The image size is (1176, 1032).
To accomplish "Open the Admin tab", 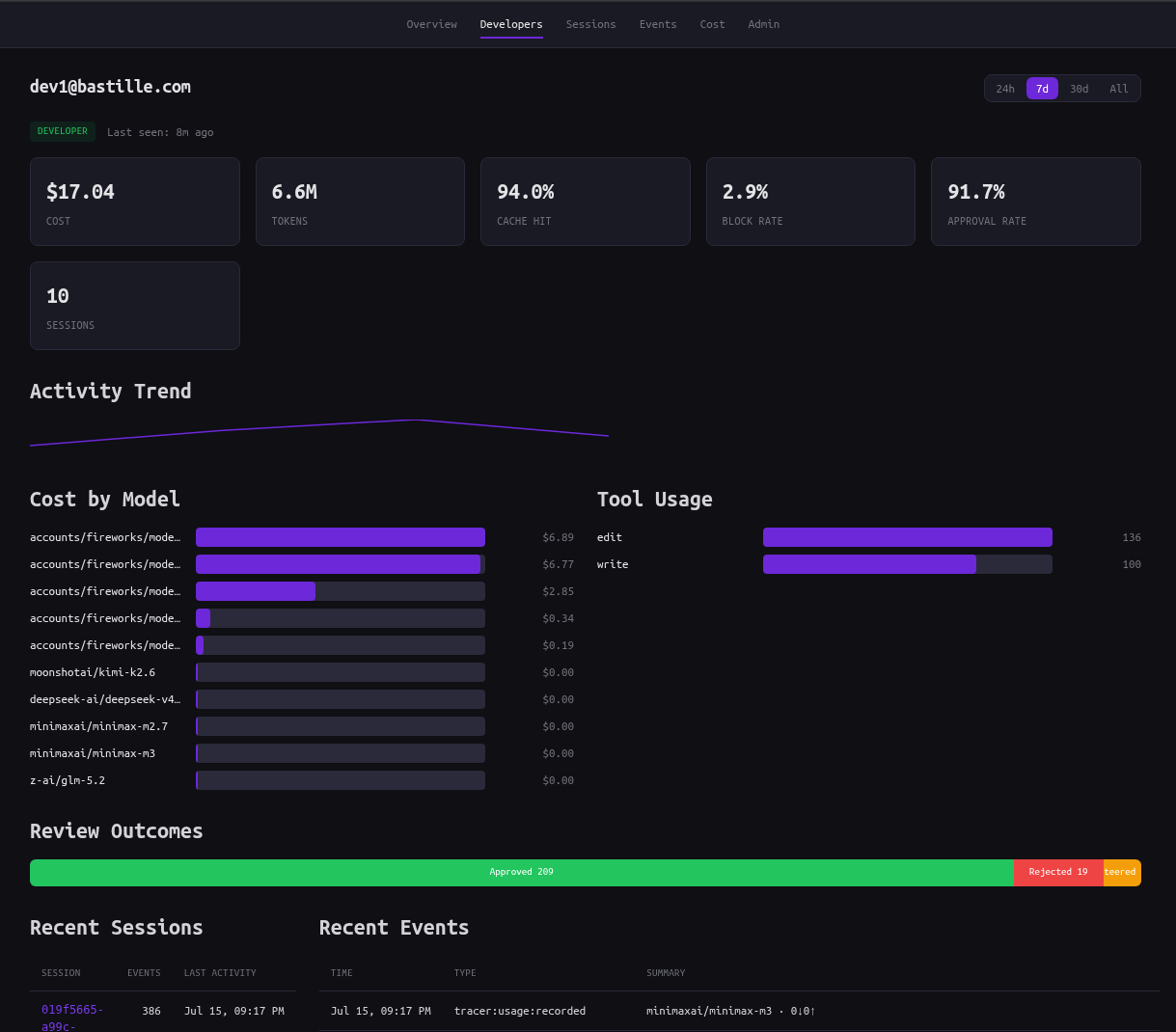I will [x=763, y=24].
